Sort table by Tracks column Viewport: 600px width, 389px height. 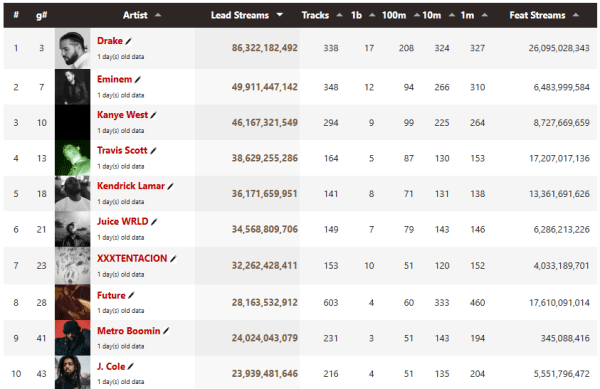coord(315,15)
